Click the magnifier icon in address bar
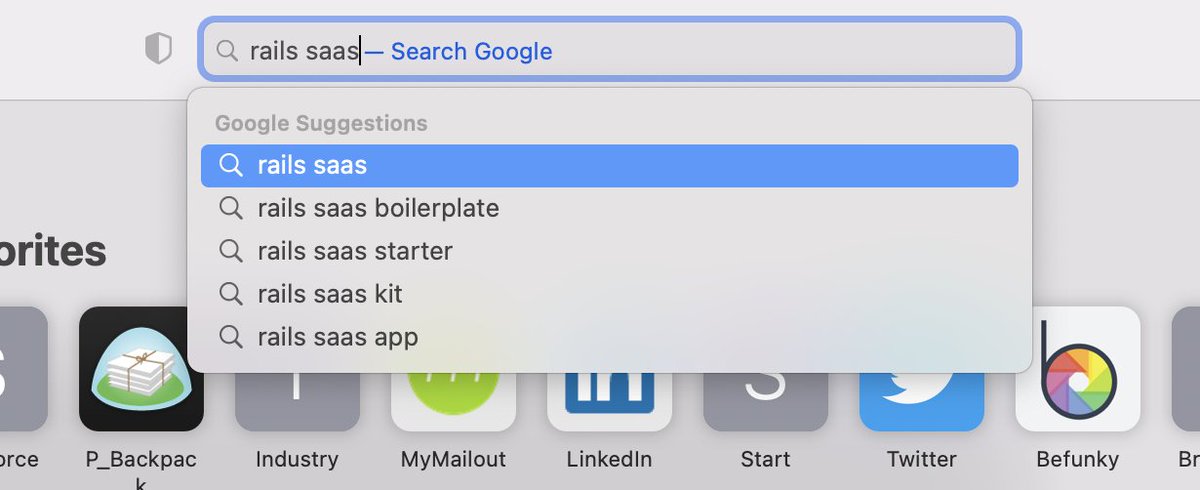The width and height of the screenshot is (1200, 490). (x=228, y=51)
